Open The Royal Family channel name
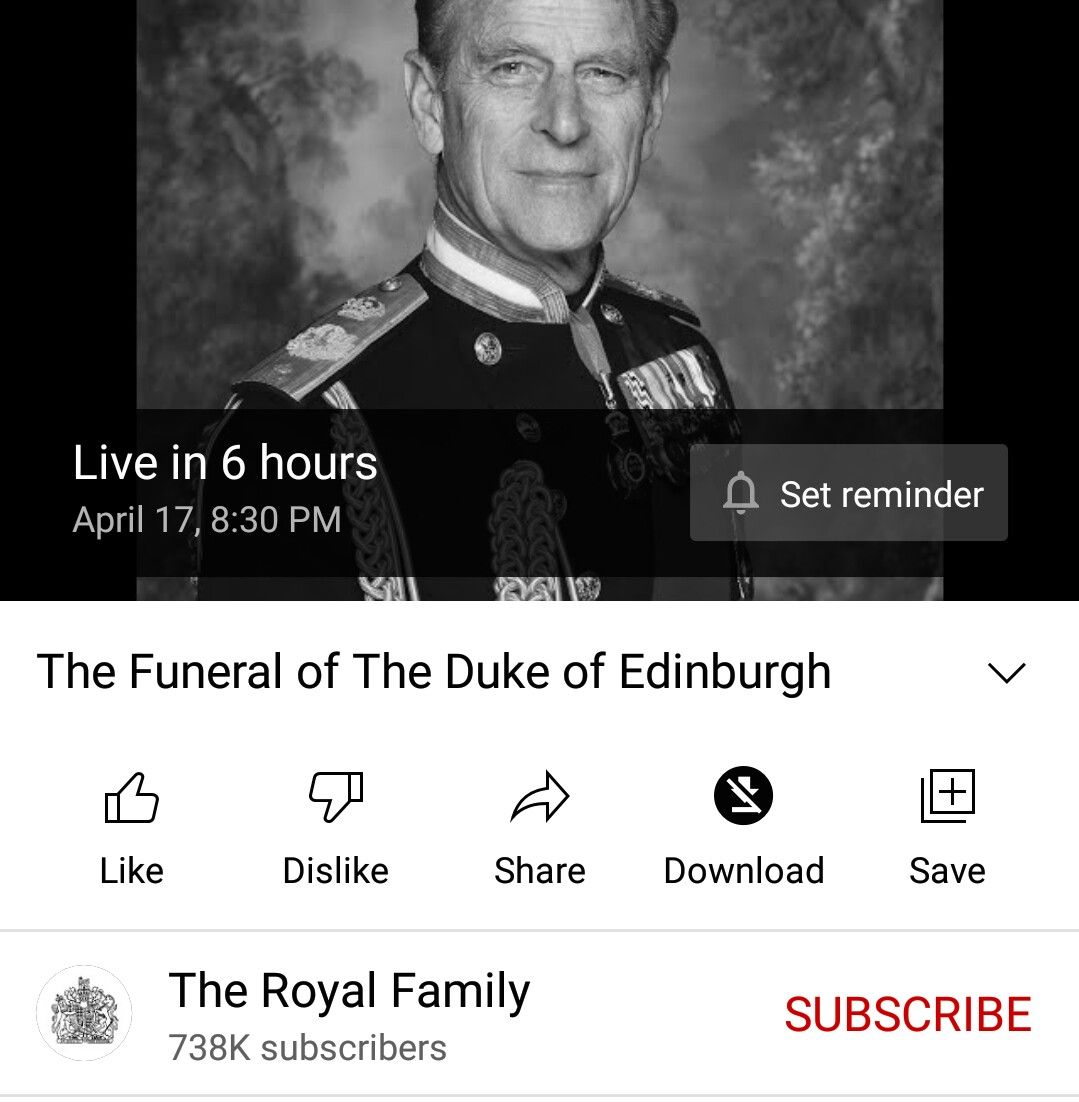1079x1102 pixels. coord(349,991)
